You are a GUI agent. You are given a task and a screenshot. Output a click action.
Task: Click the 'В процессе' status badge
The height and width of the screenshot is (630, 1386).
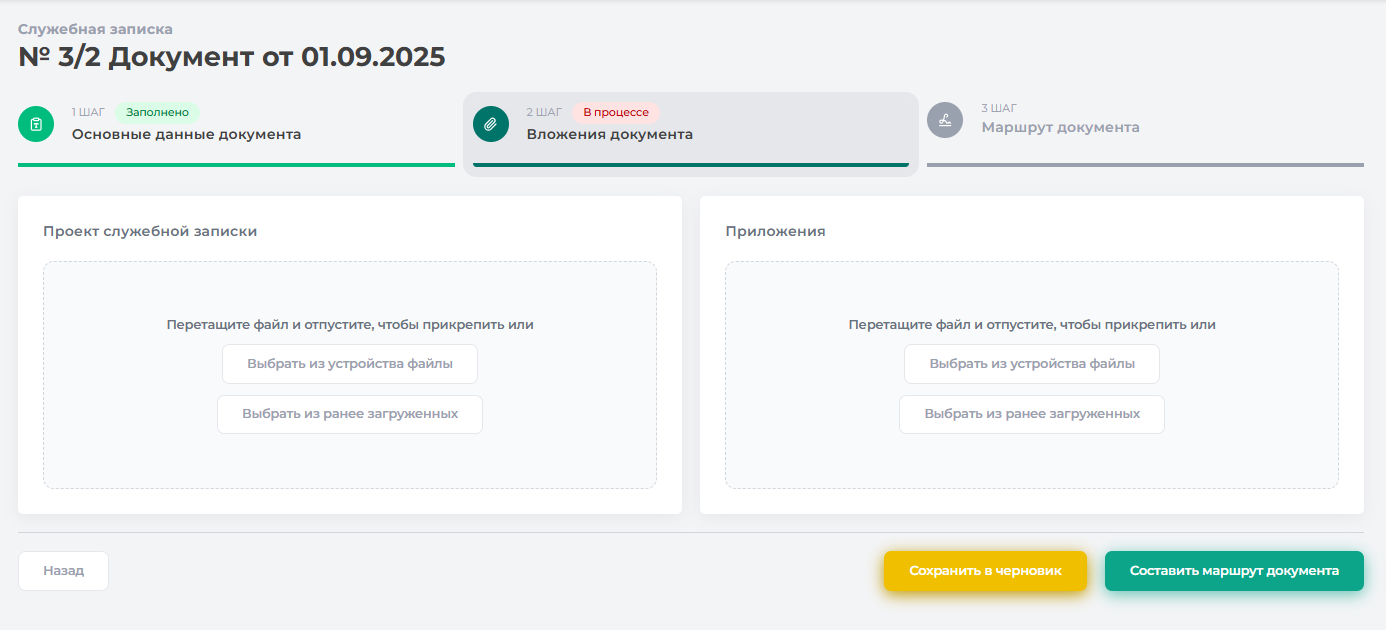(615, 112)
